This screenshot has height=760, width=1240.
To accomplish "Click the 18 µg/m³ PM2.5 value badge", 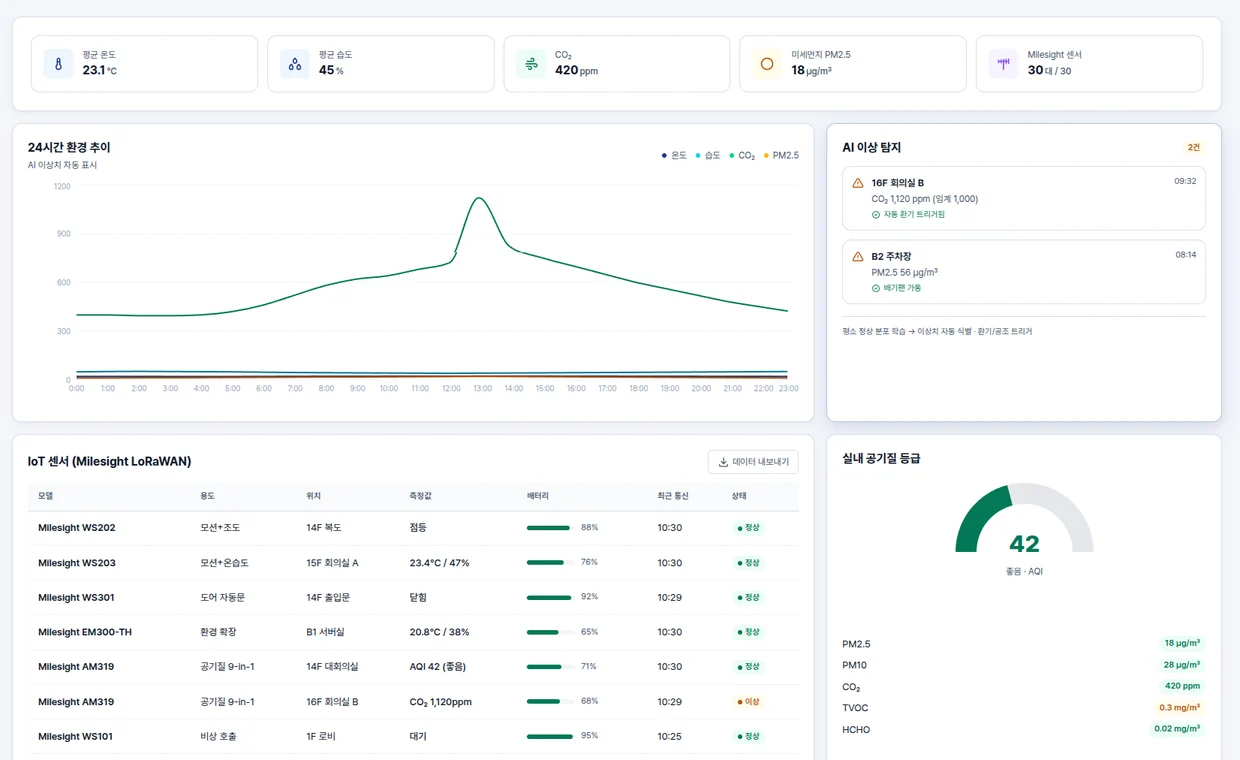I will 1182,644.
